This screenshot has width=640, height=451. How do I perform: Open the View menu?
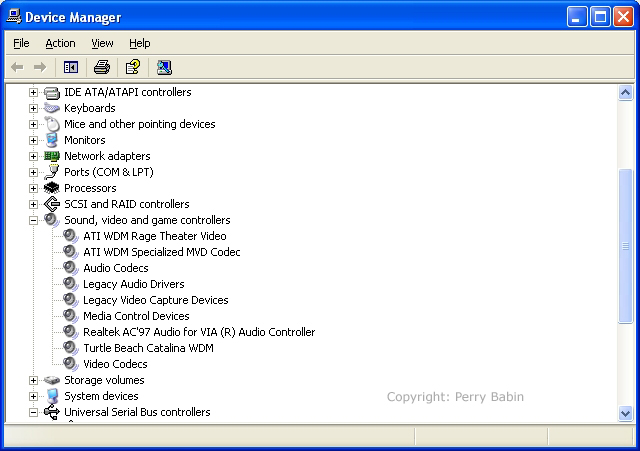tap(102, 43)
